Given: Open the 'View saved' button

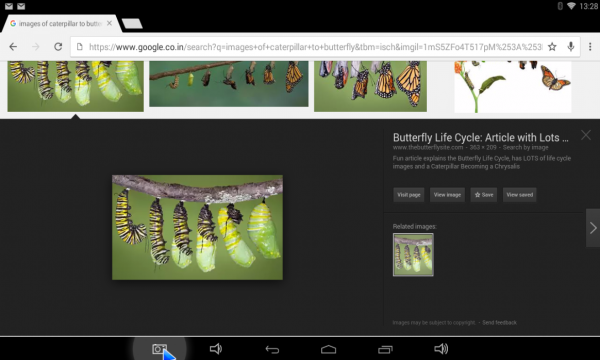Looking at the screenshot, I should (520, 195).
